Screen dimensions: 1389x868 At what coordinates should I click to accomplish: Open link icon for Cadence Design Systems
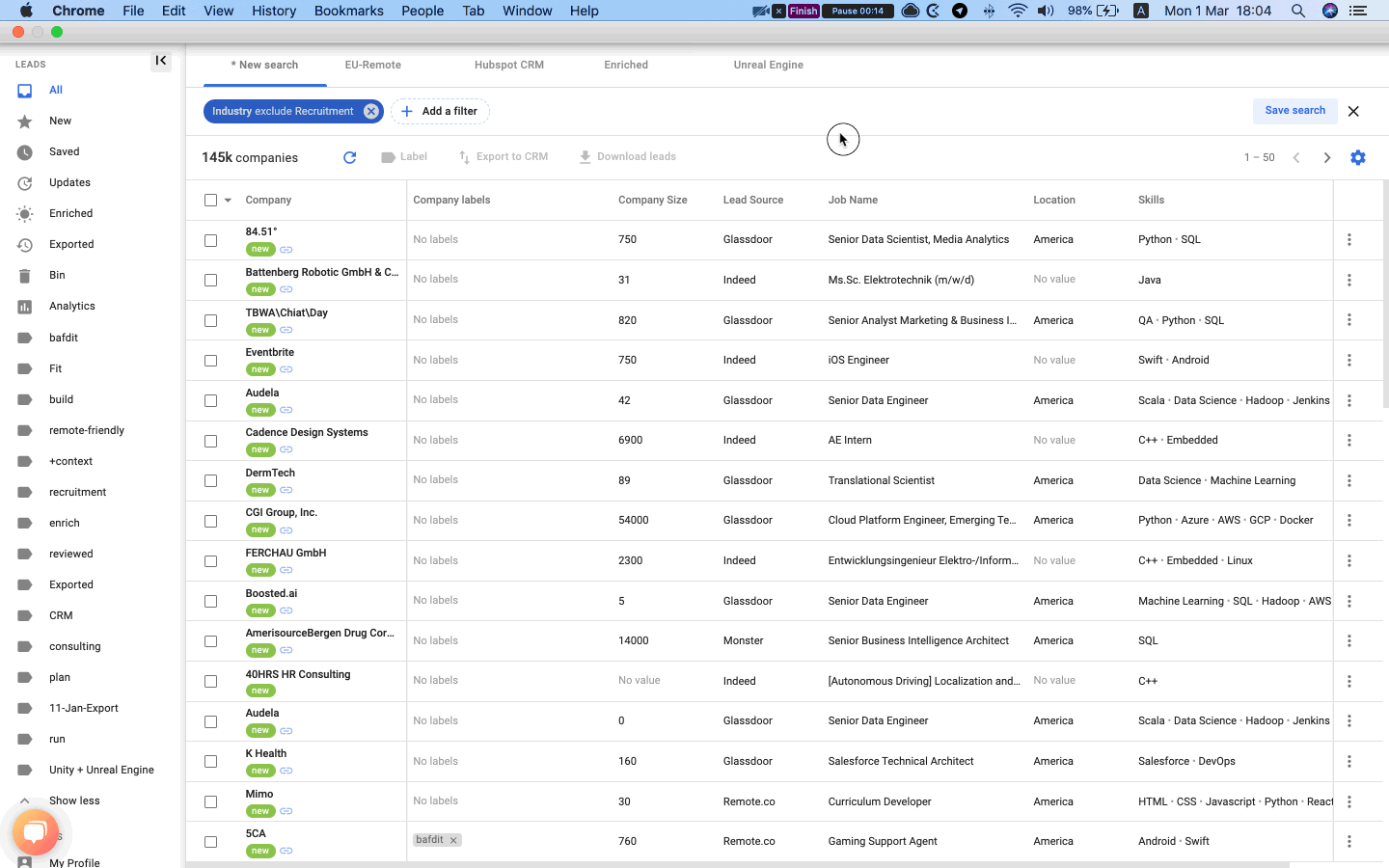pyautogui.click(x=286, y=450)
